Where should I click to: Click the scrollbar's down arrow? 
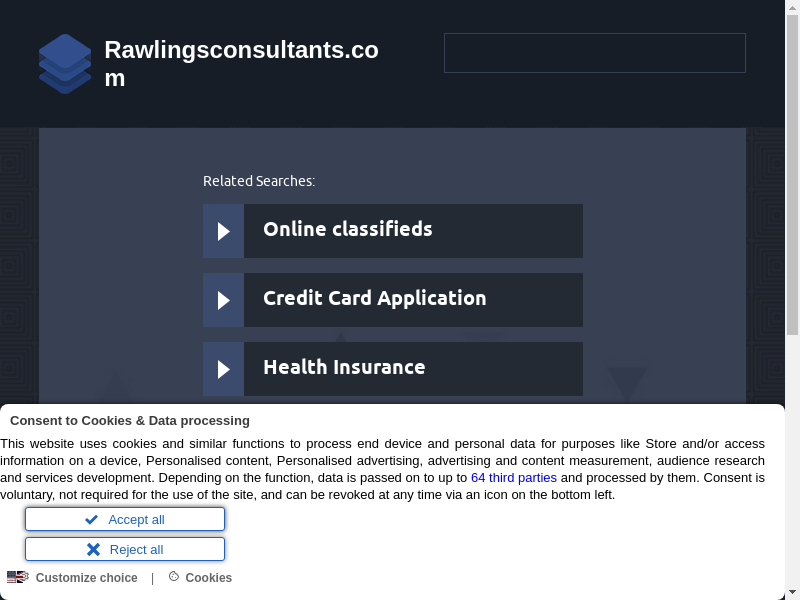(792, 592)
